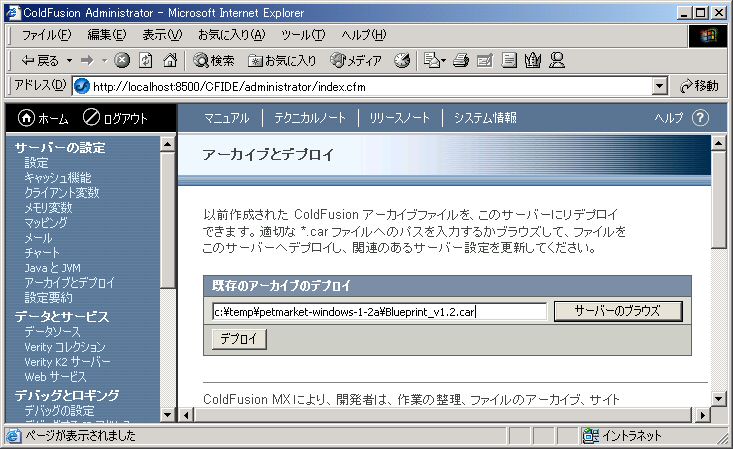
Task: Open the 表示(V) menu
Action: 162,35
